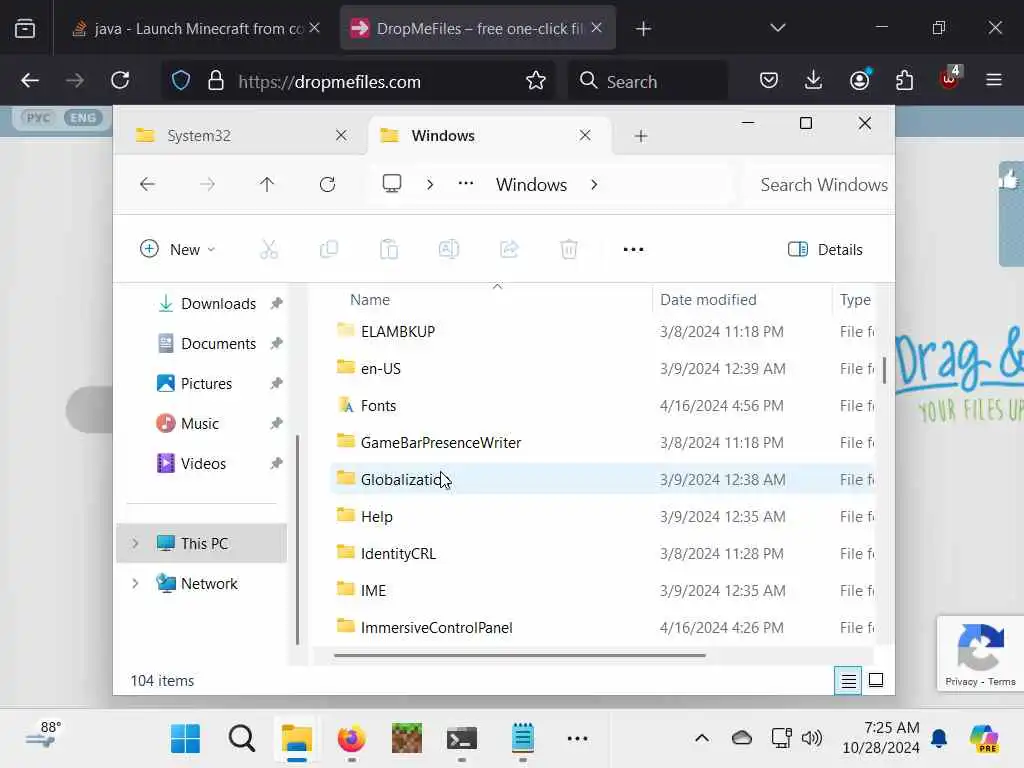1024x768 pixels.
Task: Click the Share icon in Explorer toolbar
Action: 509,249
